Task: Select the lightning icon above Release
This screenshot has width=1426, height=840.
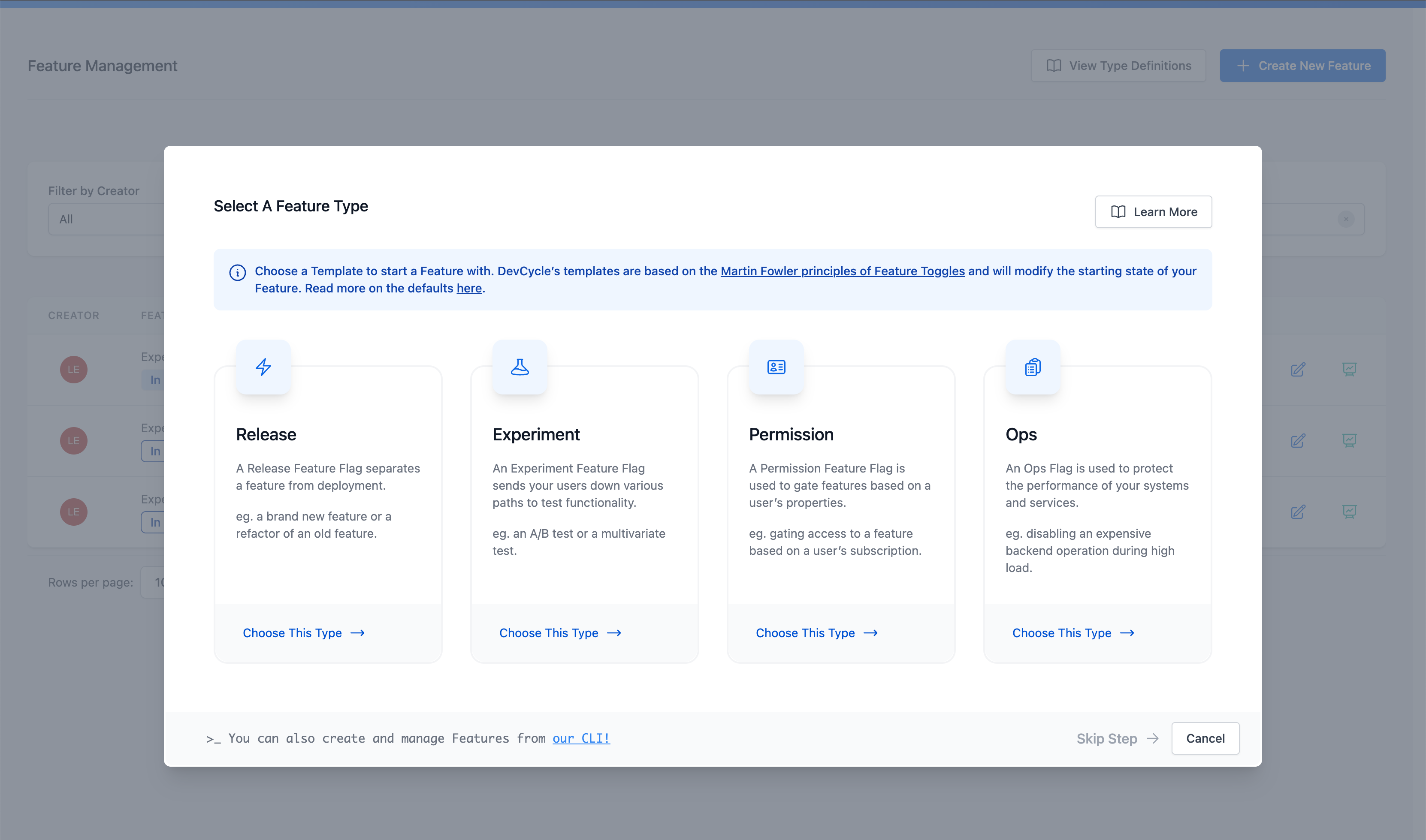Action: (x=263, y=367)
